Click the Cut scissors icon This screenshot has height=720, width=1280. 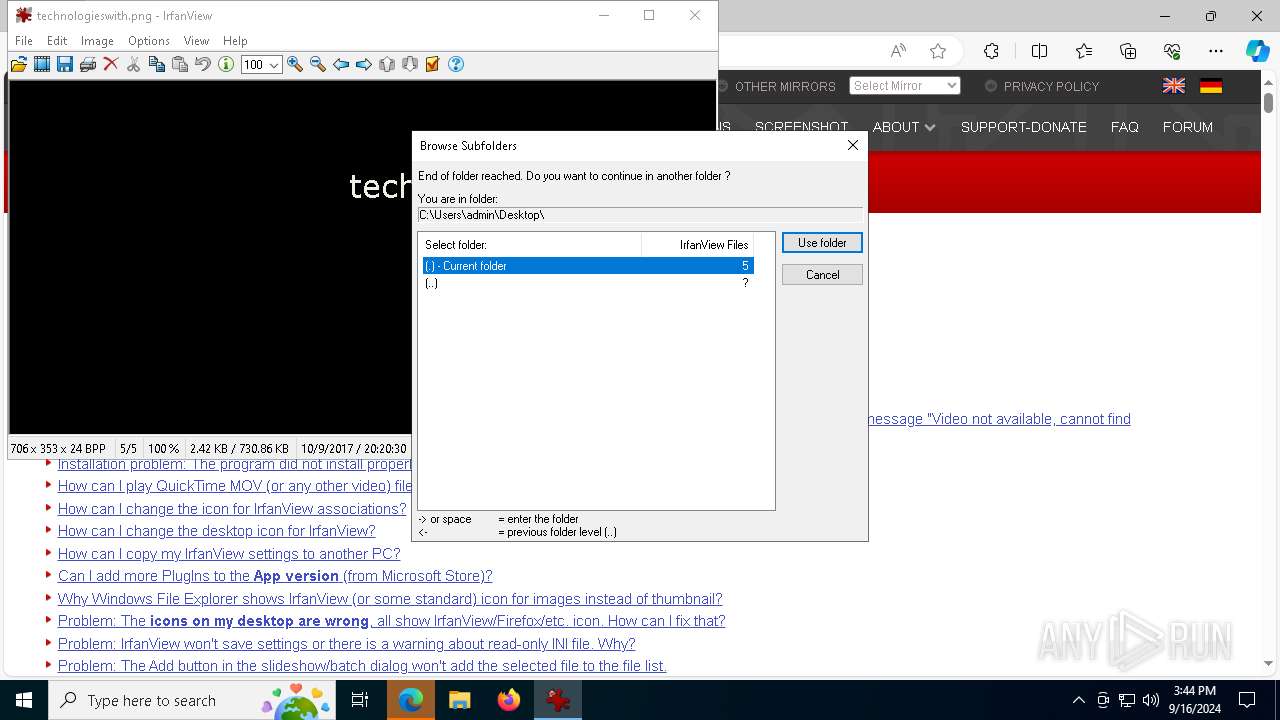(x=133, y=64)
